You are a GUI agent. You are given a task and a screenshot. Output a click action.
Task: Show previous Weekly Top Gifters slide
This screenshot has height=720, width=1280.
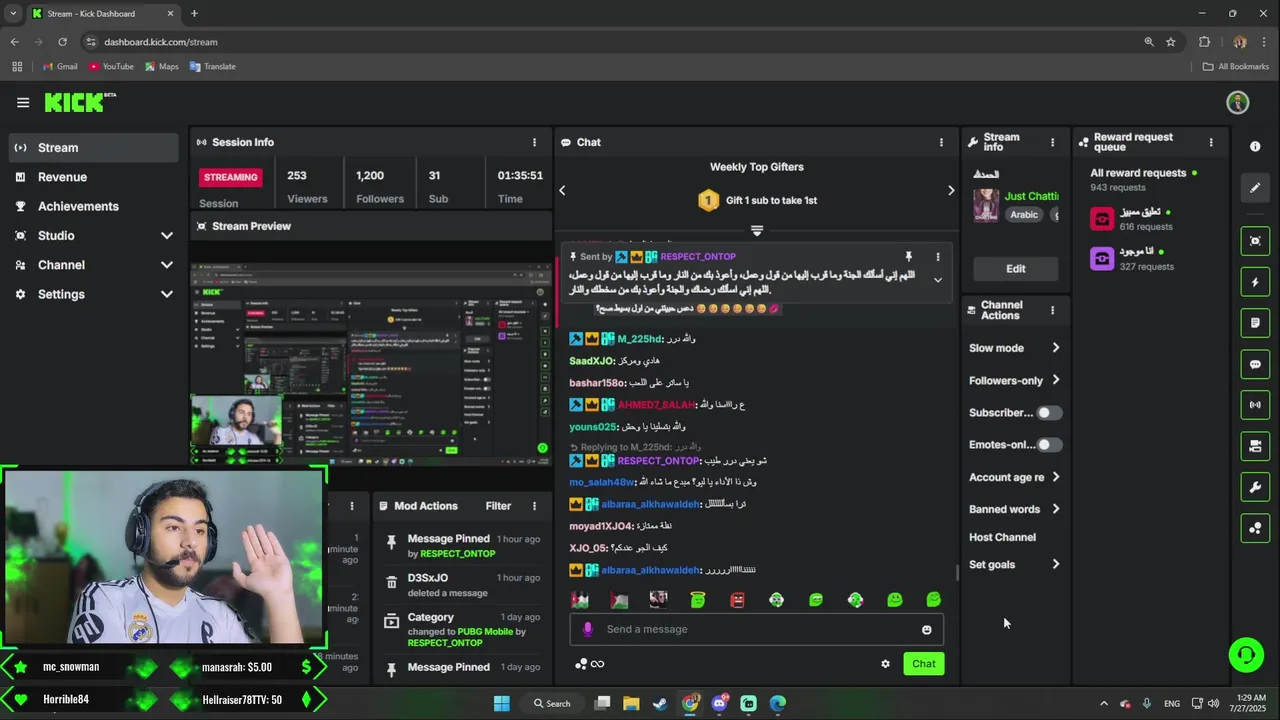tap(562, 190)
